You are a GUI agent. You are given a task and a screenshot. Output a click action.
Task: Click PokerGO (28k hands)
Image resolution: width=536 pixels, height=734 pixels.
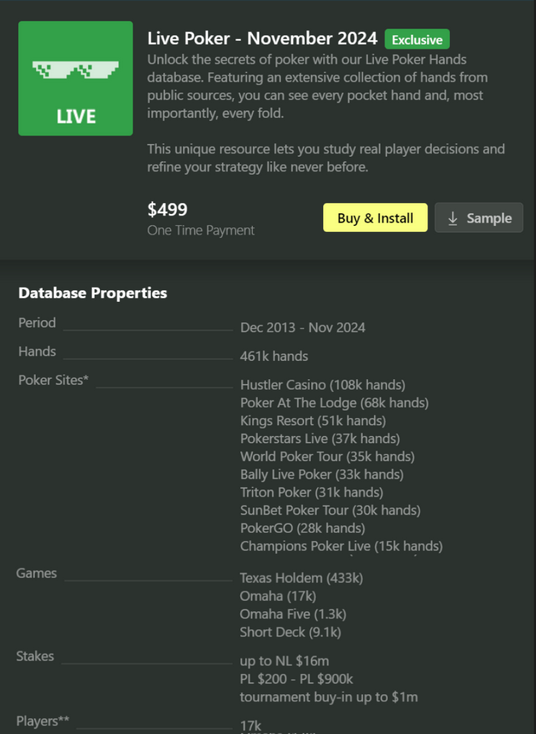tap(302, 528)
